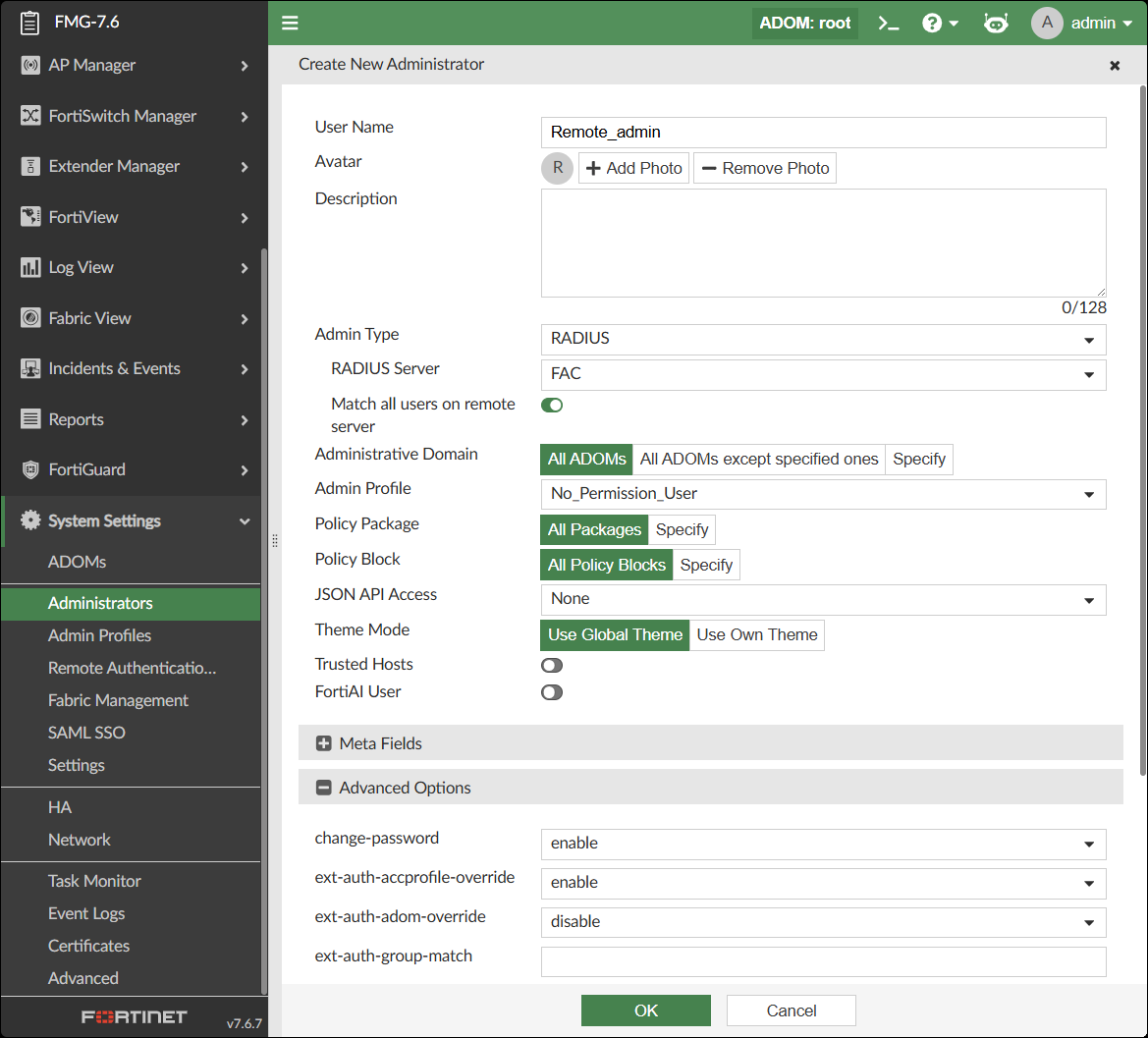The width and height of the screenshot is (1148, 1038).
Task: Click the System Settings gear icon
Action: pos(30,520)
